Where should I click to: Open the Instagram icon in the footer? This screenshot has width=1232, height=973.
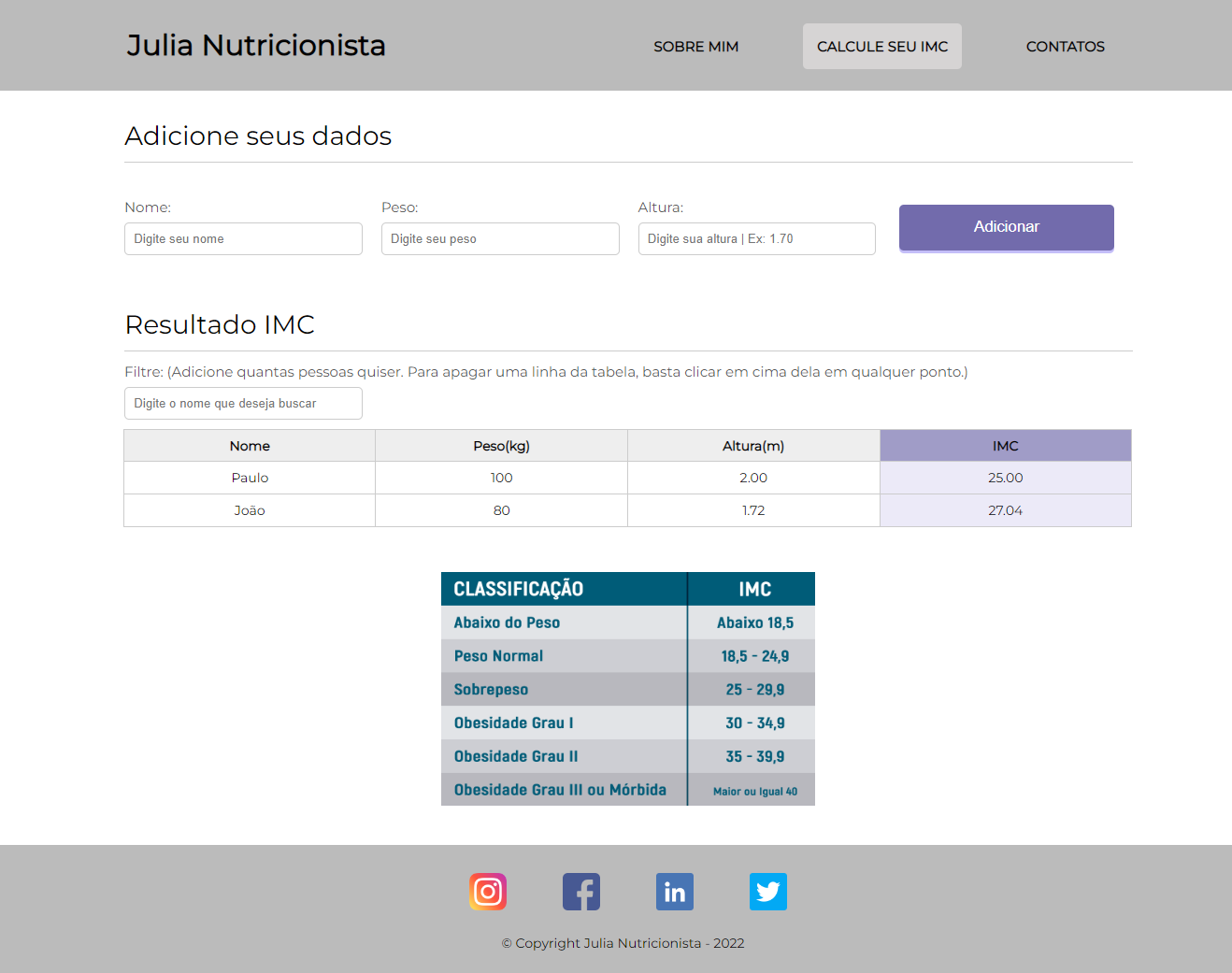487,892
